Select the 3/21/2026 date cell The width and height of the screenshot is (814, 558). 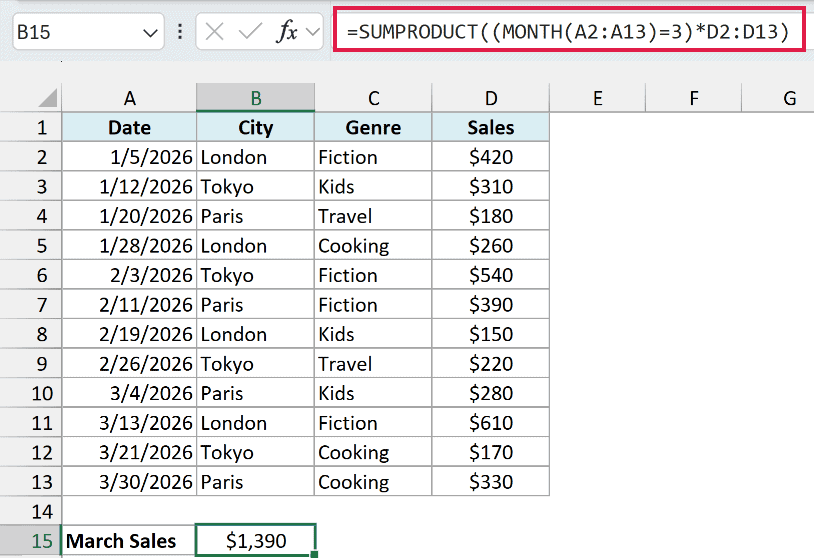129,452
